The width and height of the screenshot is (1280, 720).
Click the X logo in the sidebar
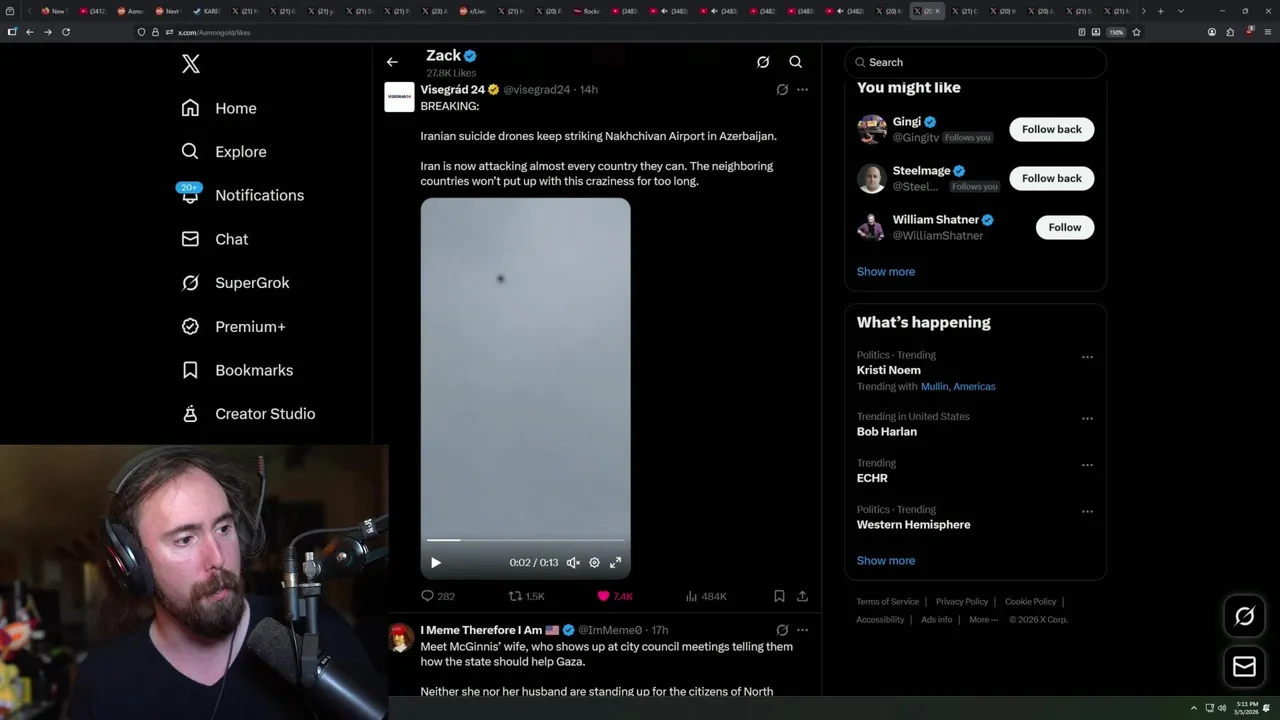tap(191, 64)
